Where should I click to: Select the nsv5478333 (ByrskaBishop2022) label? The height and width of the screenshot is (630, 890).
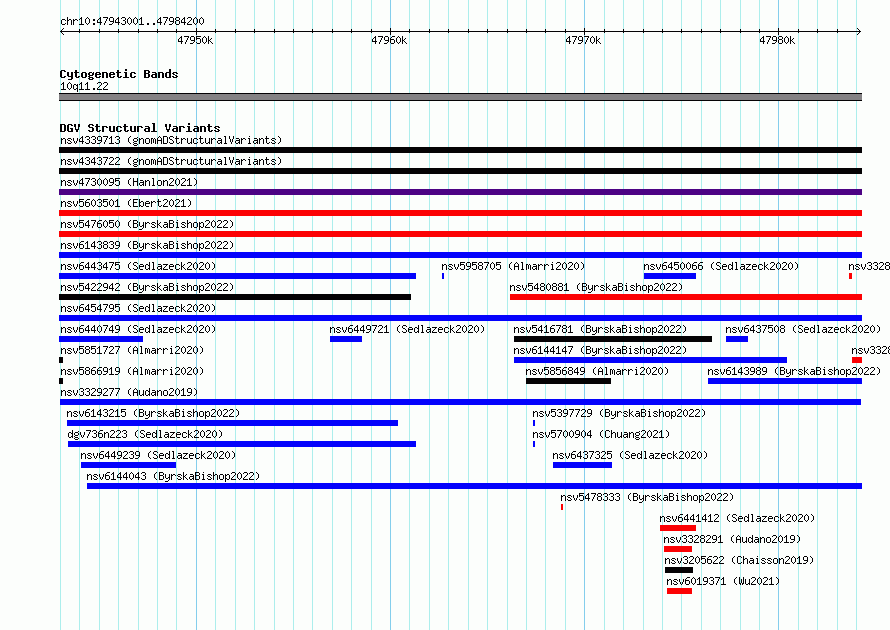coord(647,497)
